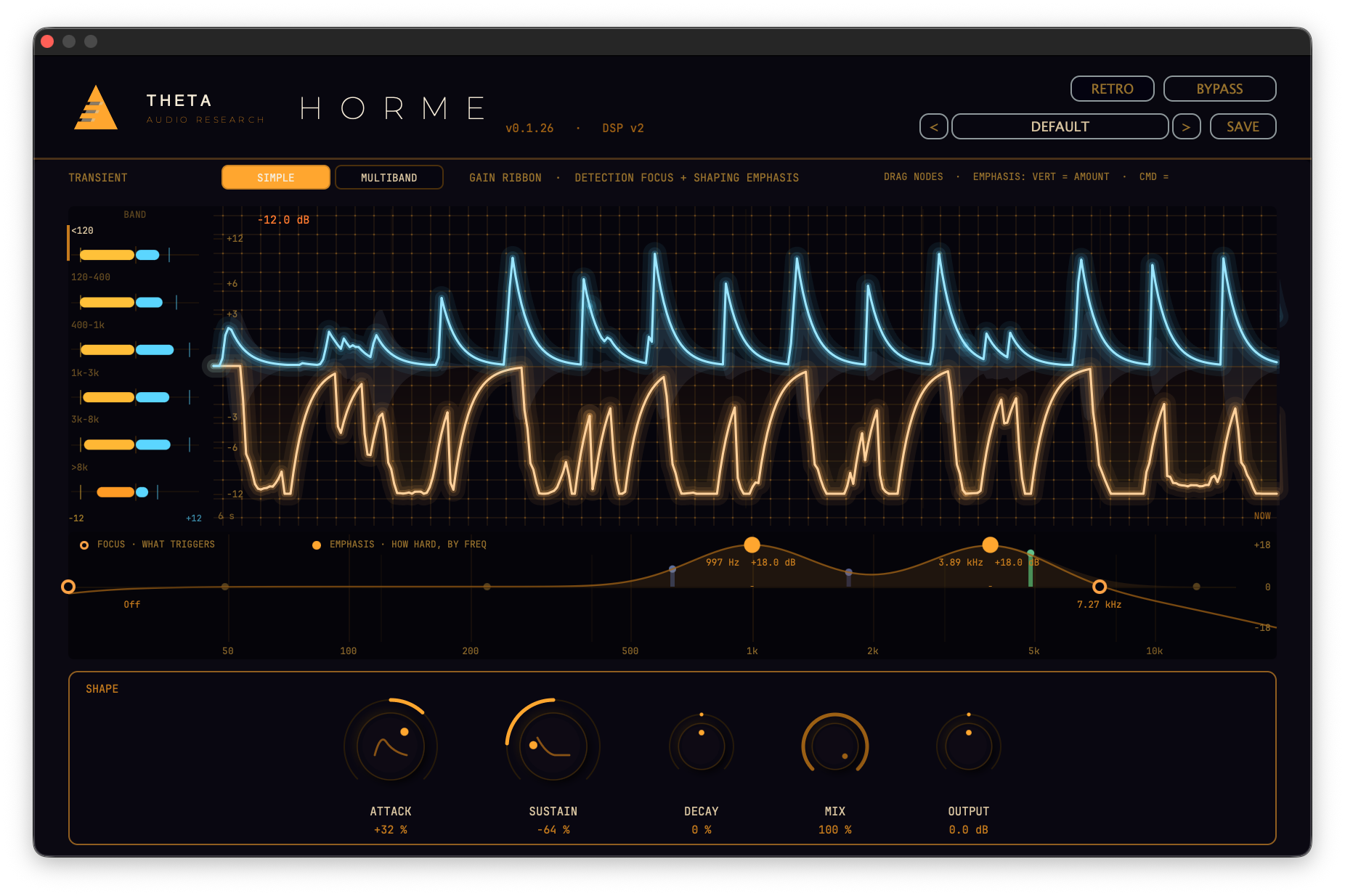Go to the next preset
1345x896 pixels.
tap(1186, 126)
